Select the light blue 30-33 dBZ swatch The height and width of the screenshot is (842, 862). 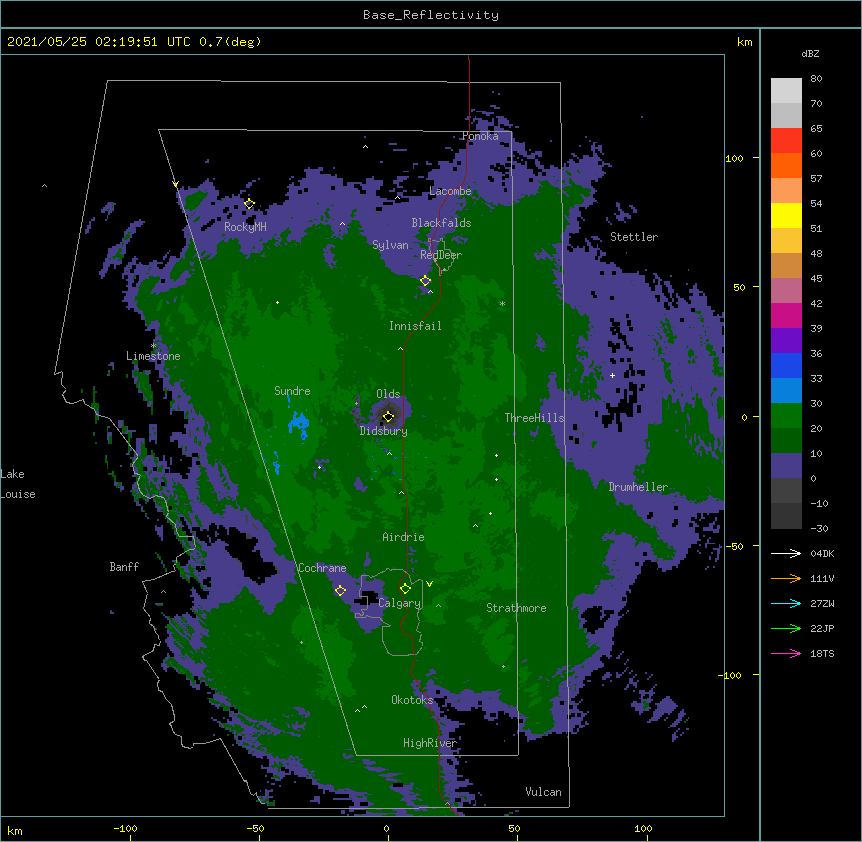pos(786,391)
